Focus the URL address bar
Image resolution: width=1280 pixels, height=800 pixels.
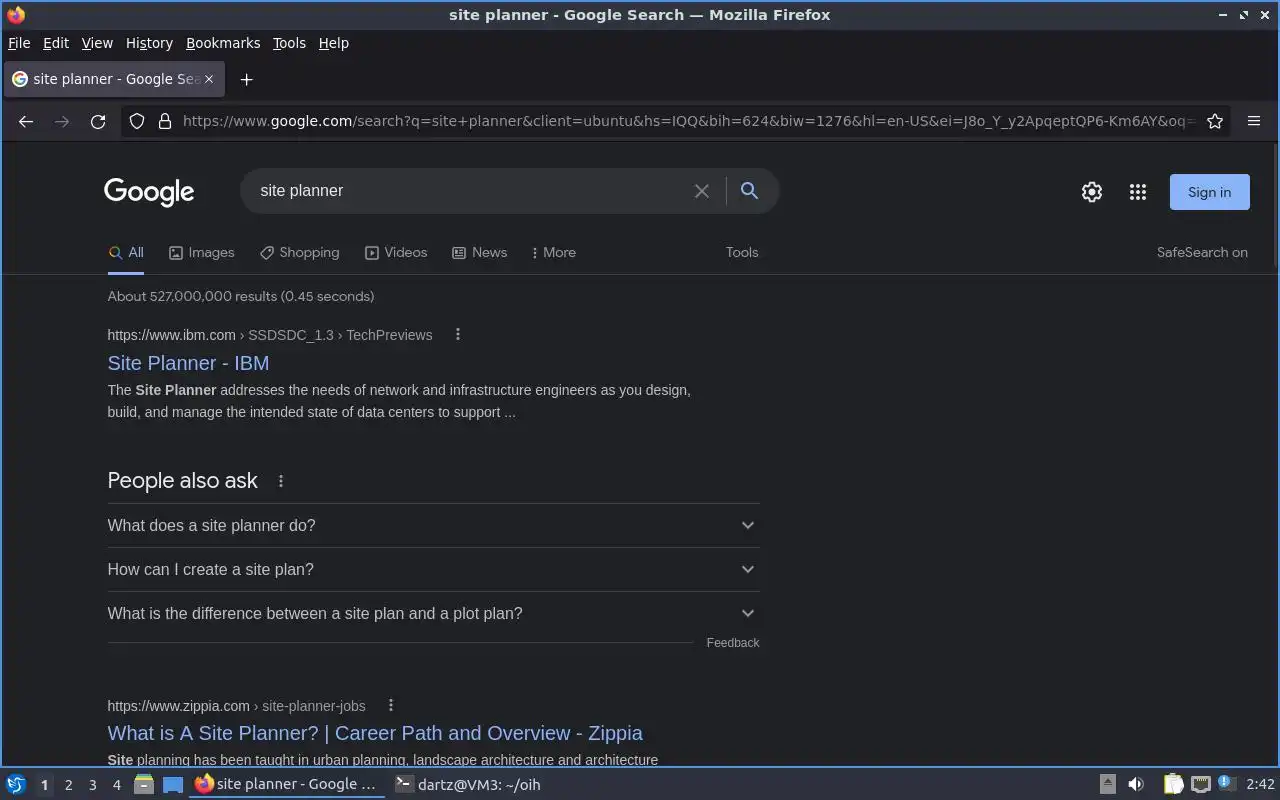[688, 121]
